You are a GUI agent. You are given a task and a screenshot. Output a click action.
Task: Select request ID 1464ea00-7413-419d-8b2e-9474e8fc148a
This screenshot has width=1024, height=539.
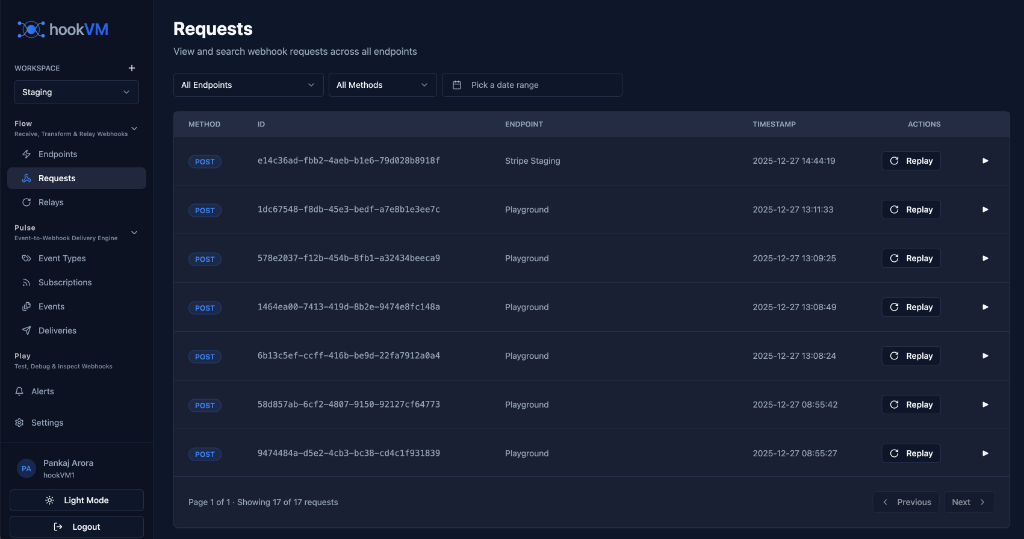349,307
